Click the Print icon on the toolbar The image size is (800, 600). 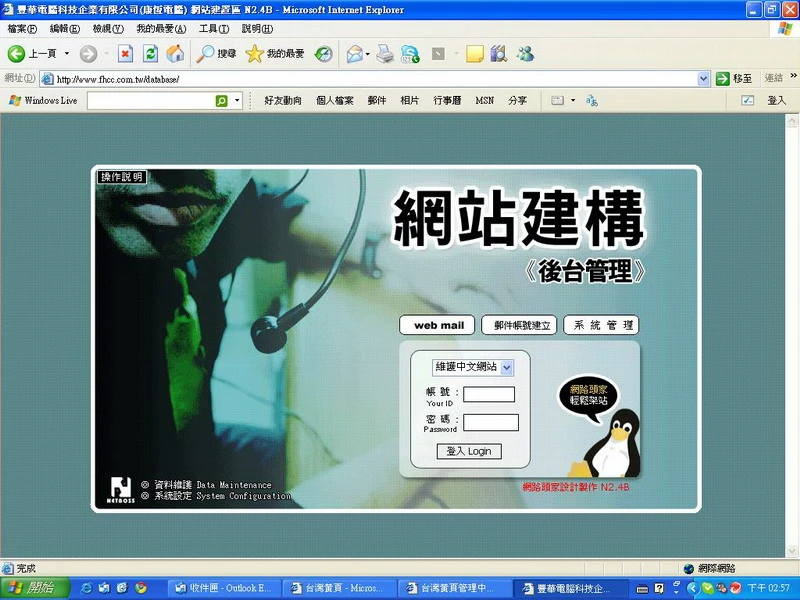[387, 54]
